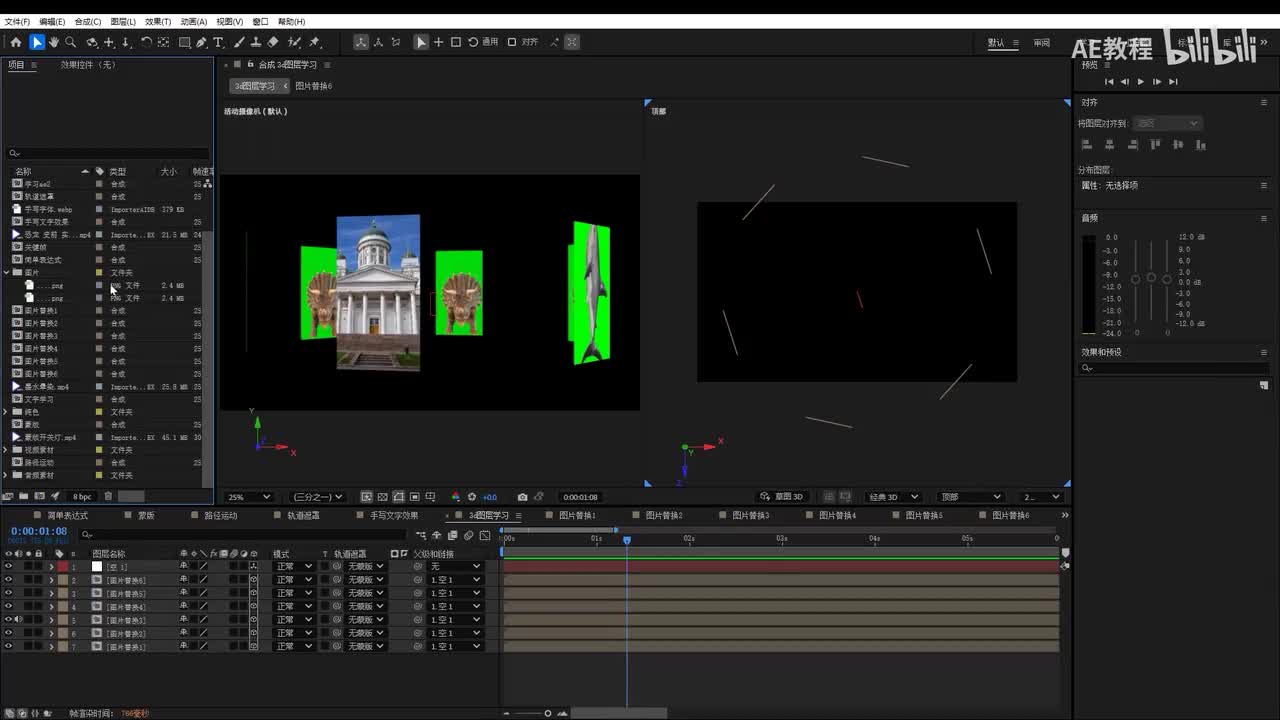The width and height of the screenshot is (1280, 720).
Task: Select the Zoom magnifier tool
Action: coord(70,42)
